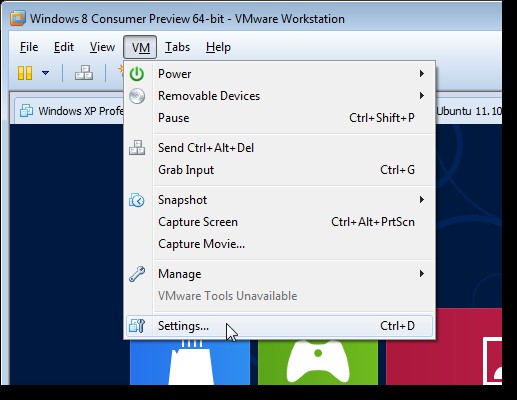Click the VMware Workstation title bar icon

pyautogui.click(x=17, y=18)
